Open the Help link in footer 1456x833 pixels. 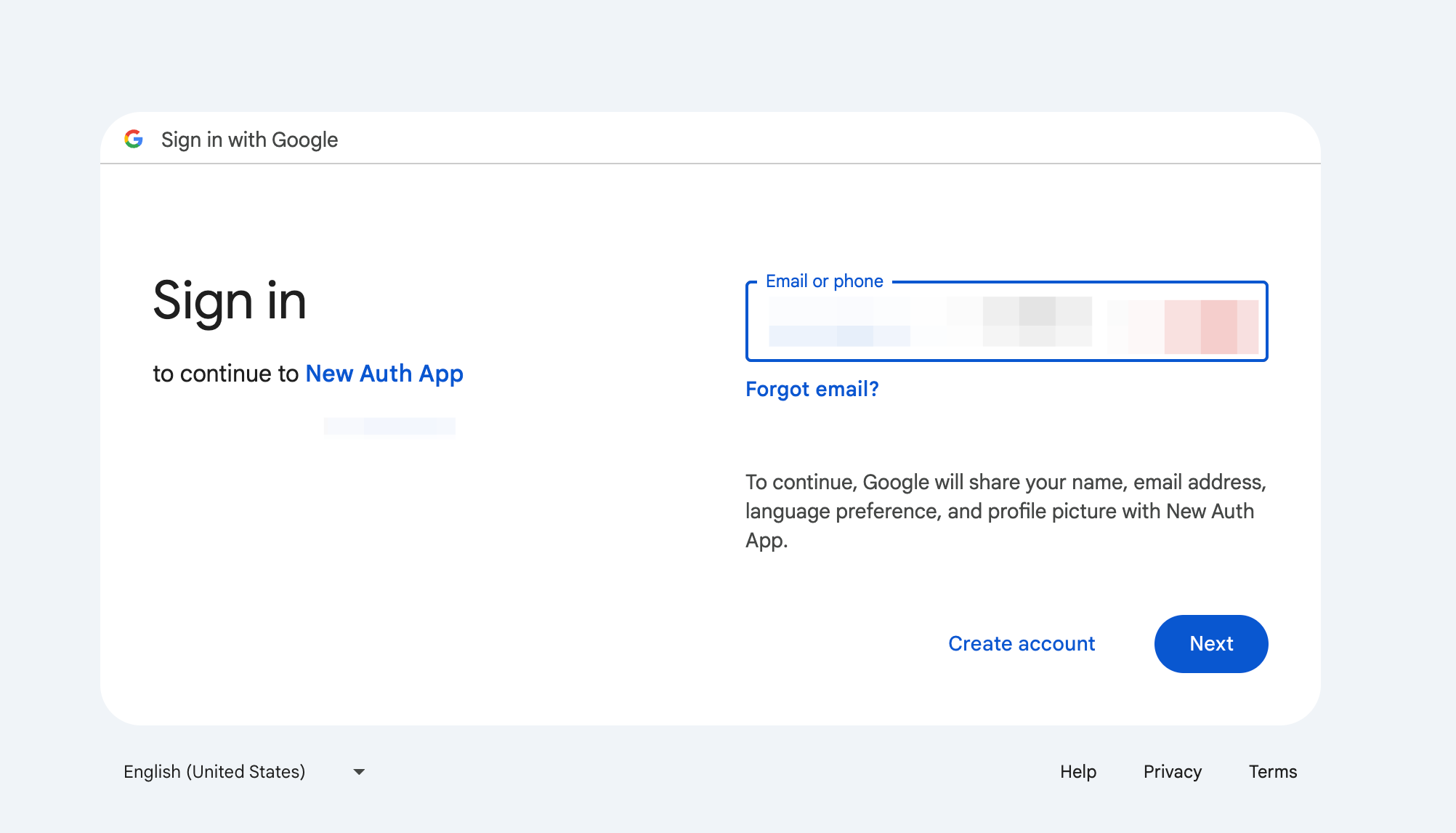[1078, 772]
